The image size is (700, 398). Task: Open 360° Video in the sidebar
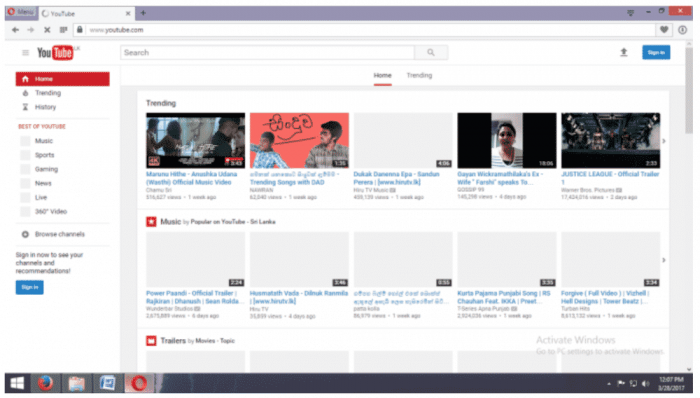point(50,211)
